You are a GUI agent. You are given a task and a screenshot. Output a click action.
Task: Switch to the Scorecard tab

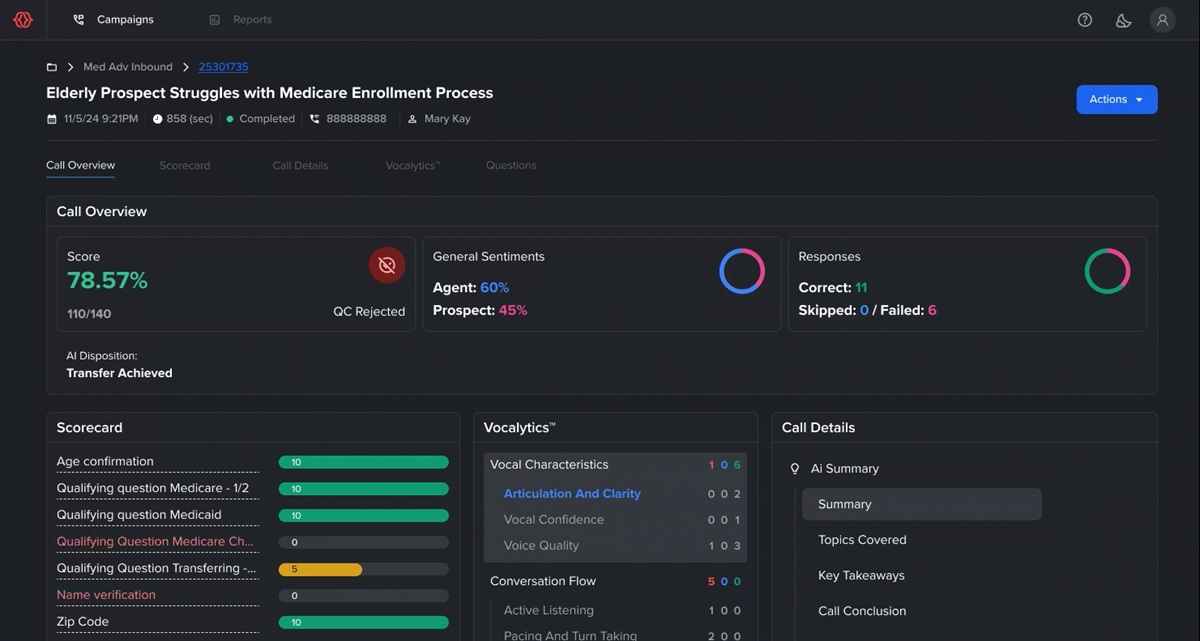184,165
